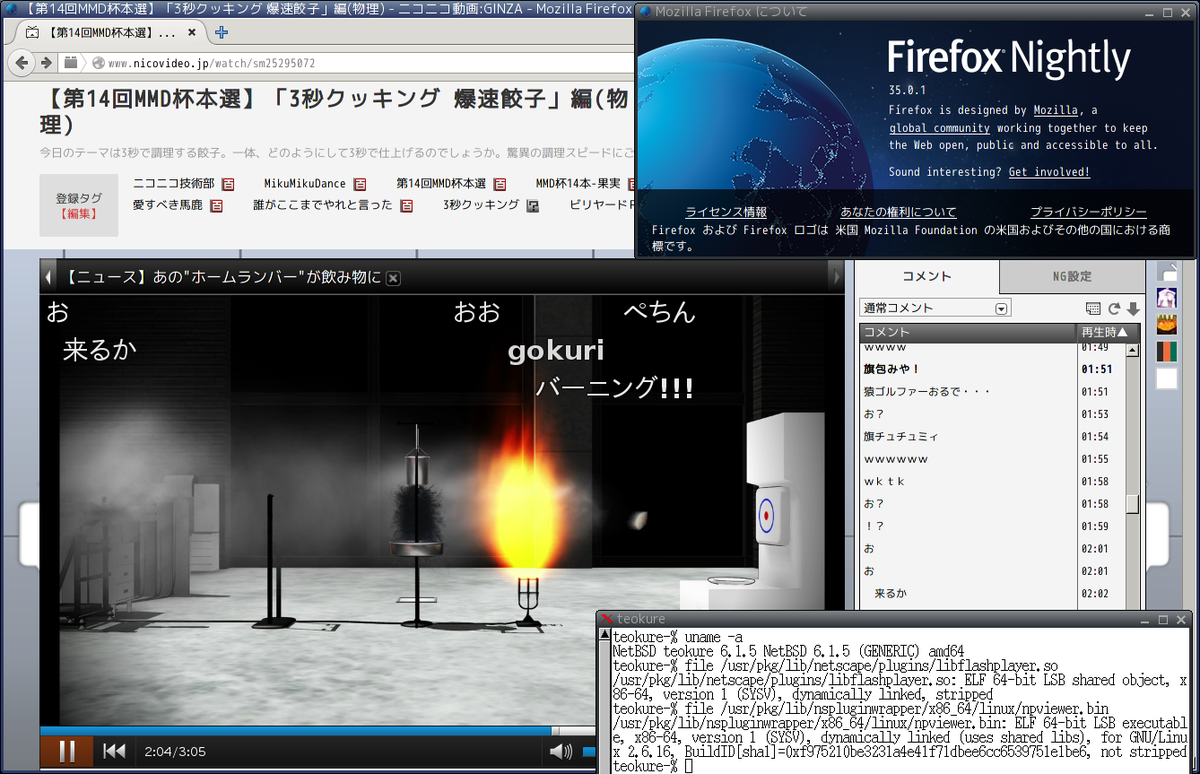The image size is (1200, 774).
Task: Click dictionary icon beside ニコニコ技術部
Action: click(x=228, y=184)
